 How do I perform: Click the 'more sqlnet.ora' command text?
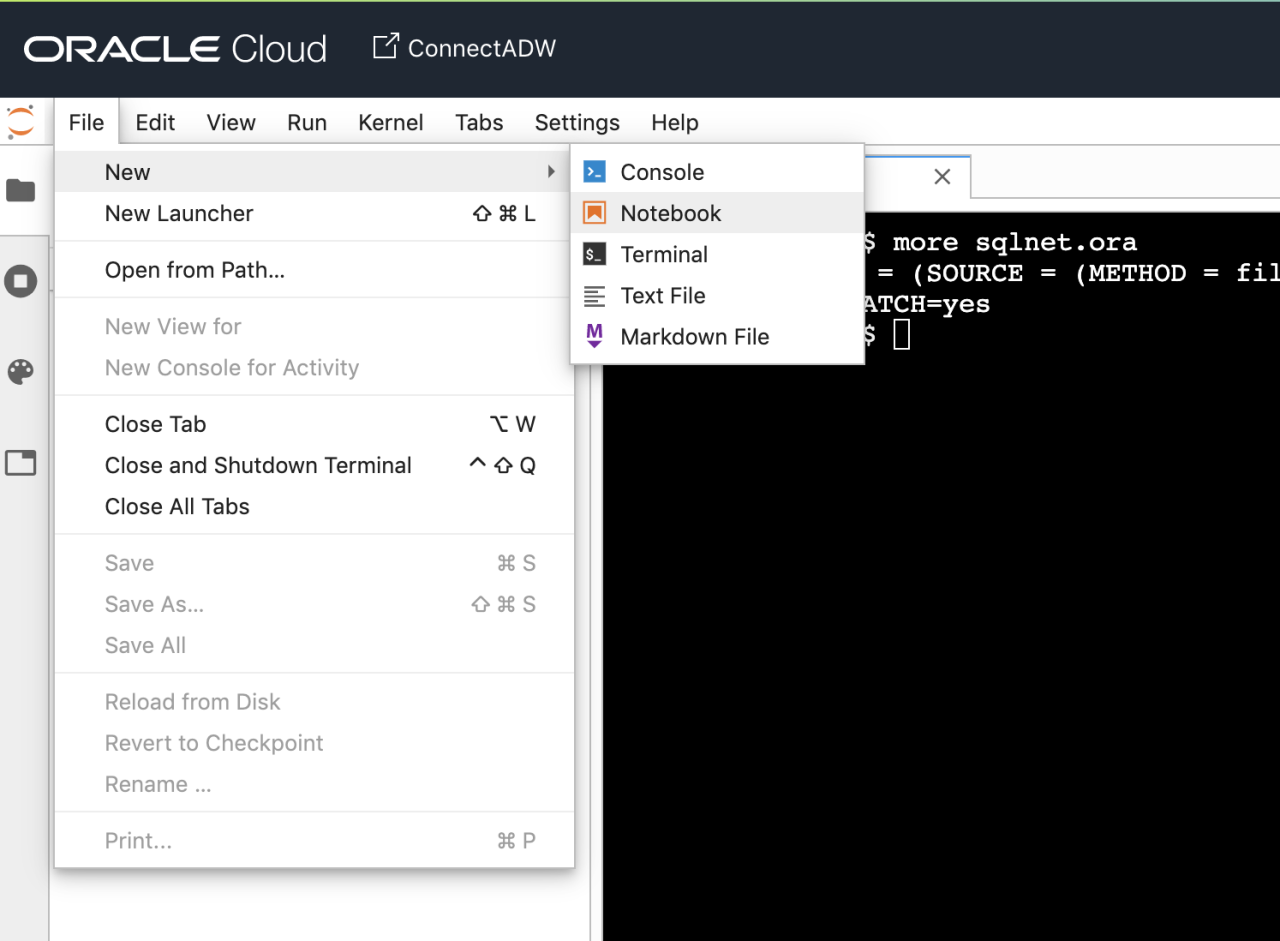[x=1014, y=242]
